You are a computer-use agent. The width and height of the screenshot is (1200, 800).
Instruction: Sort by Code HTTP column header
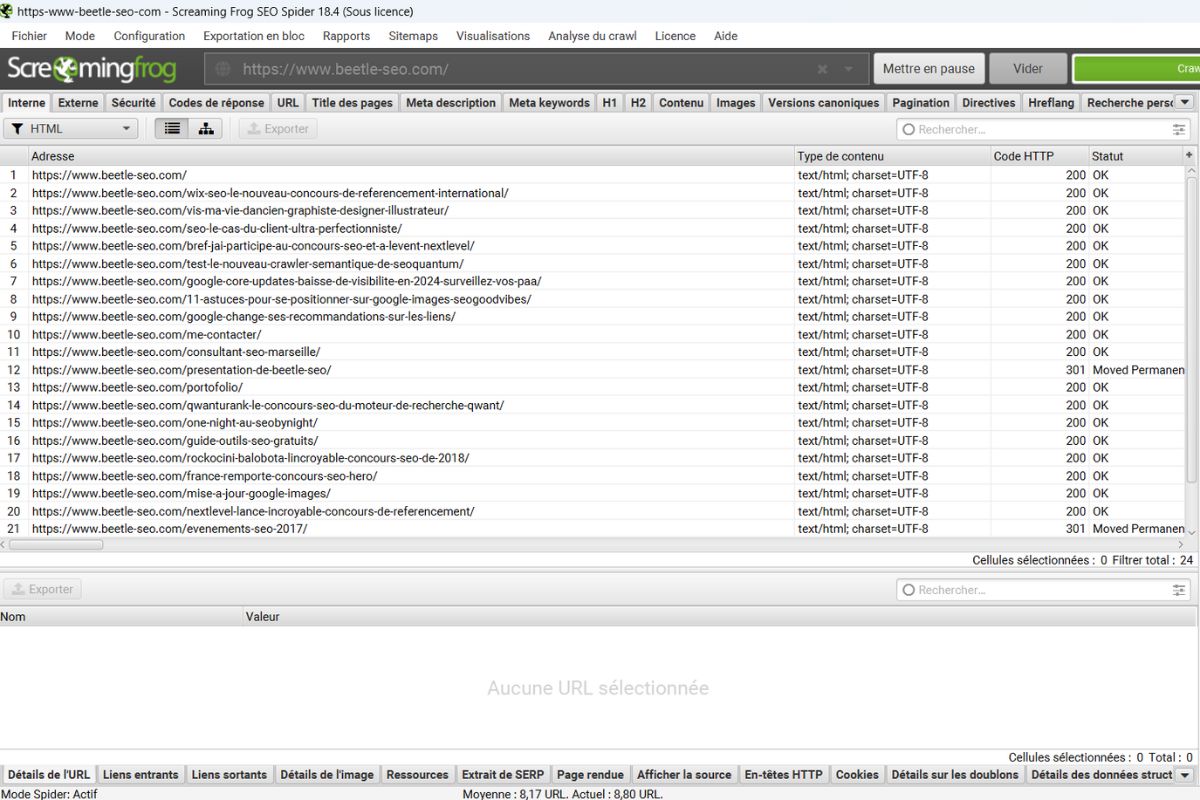tap(1039, 156)
